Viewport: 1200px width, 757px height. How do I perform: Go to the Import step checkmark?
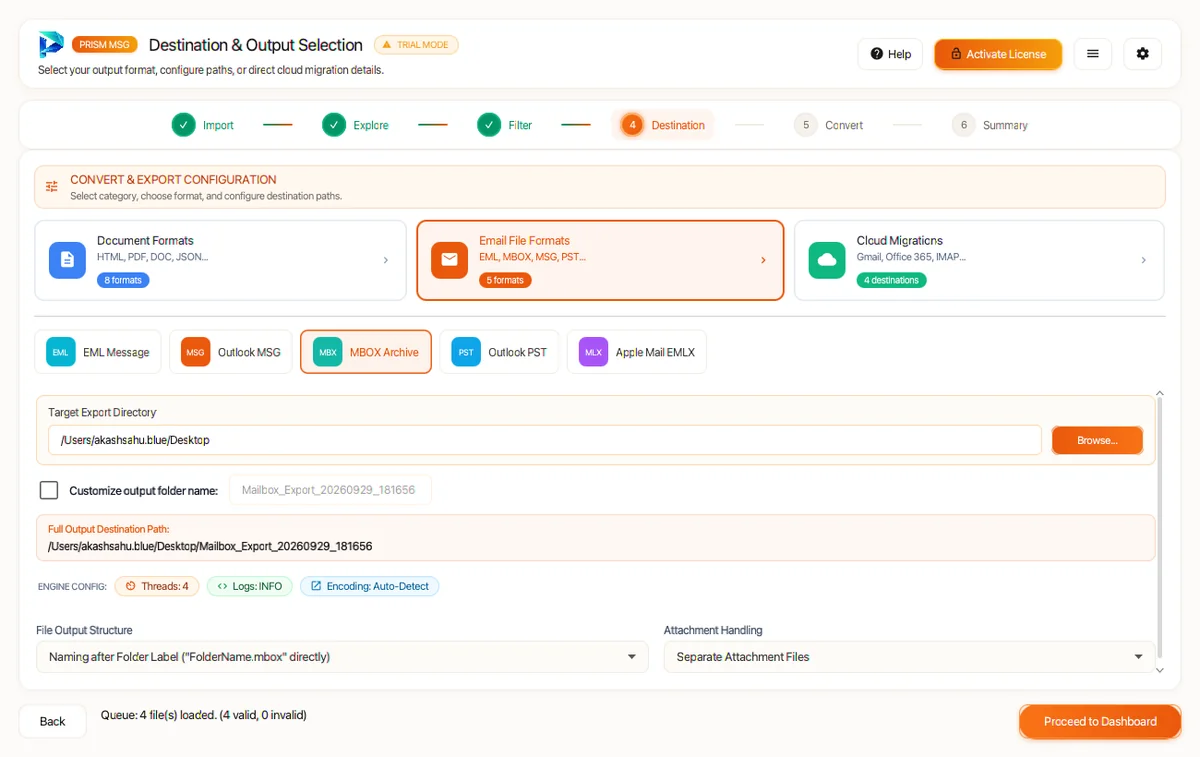pos(183,125)
